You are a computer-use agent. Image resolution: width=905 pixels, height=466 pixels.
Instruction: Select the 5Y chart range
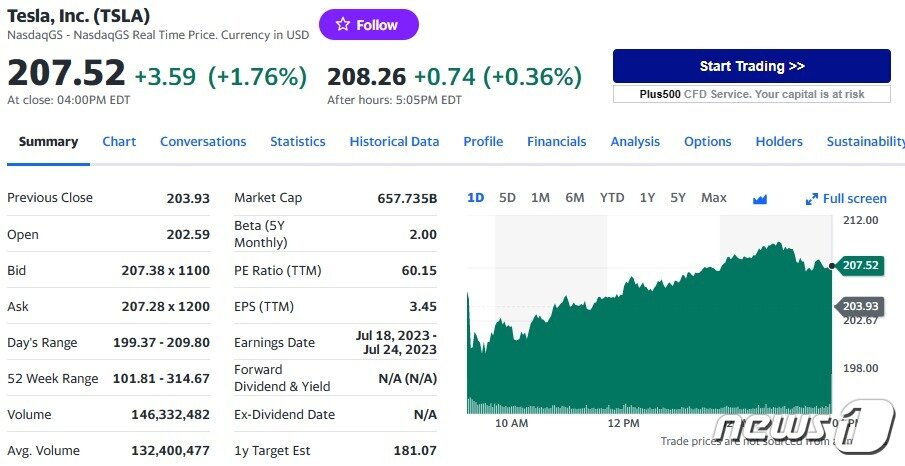coord(678,198)
